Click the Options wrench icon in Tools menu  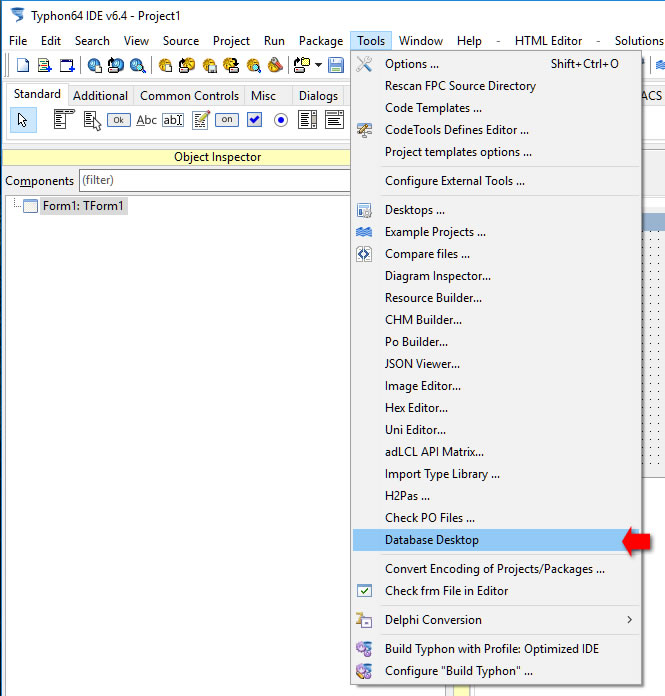coord(364,64)
